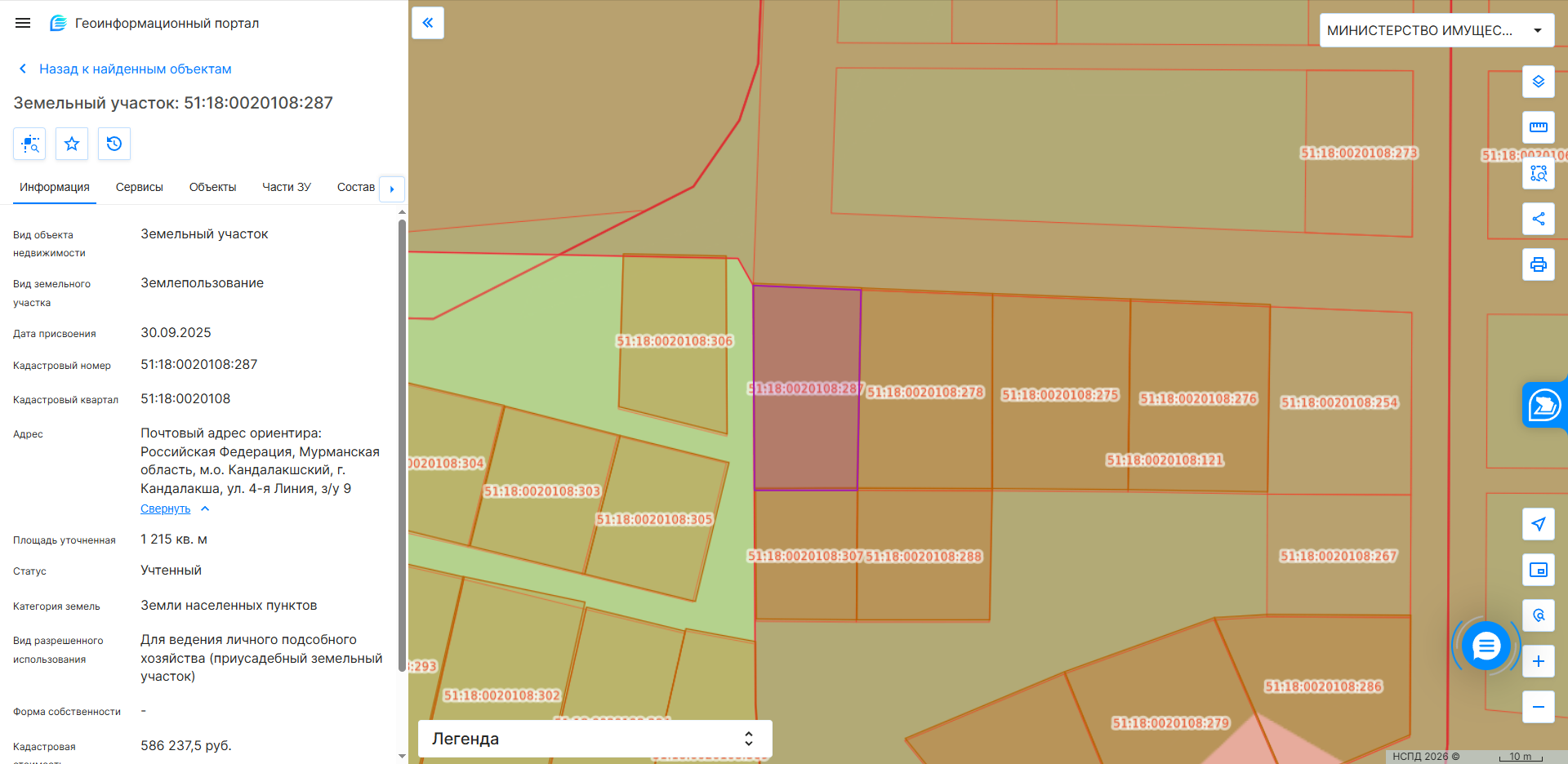Print the map with printer icon
Viewport: 1568px width, 764px height.
(x=1539, y=264)
